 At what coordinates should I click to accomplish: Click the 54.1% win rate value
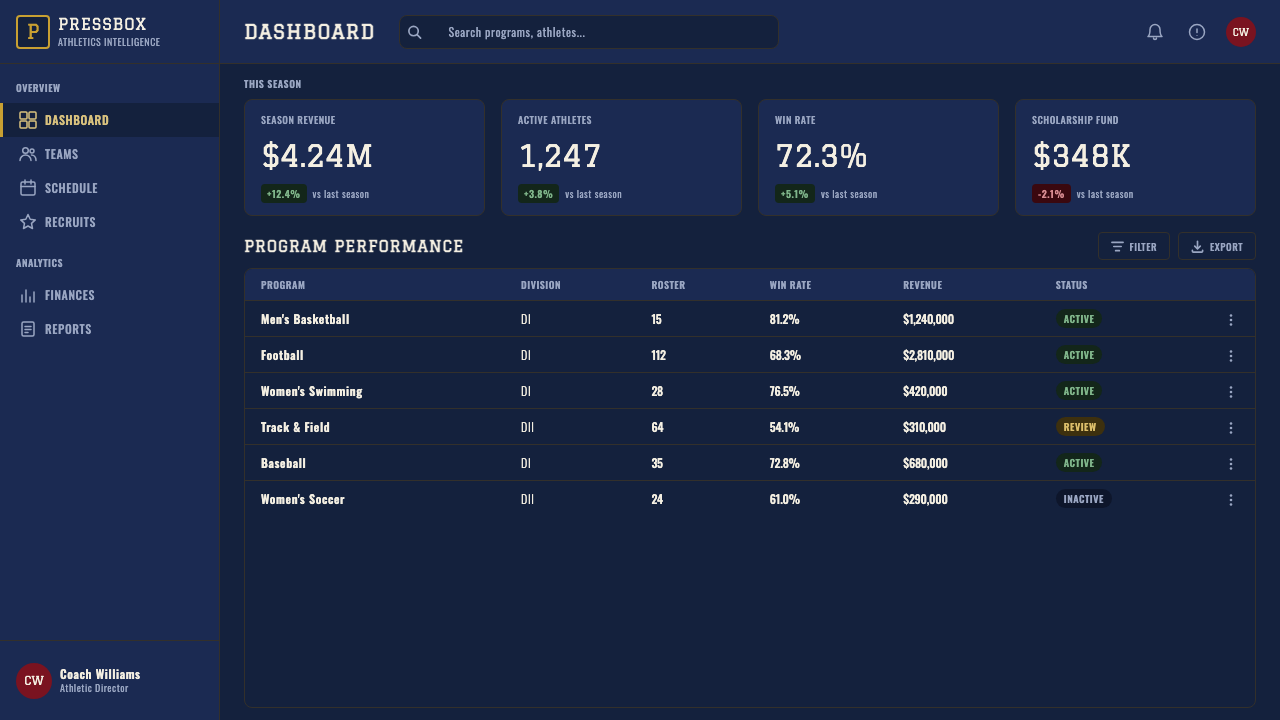click(784, 427)
